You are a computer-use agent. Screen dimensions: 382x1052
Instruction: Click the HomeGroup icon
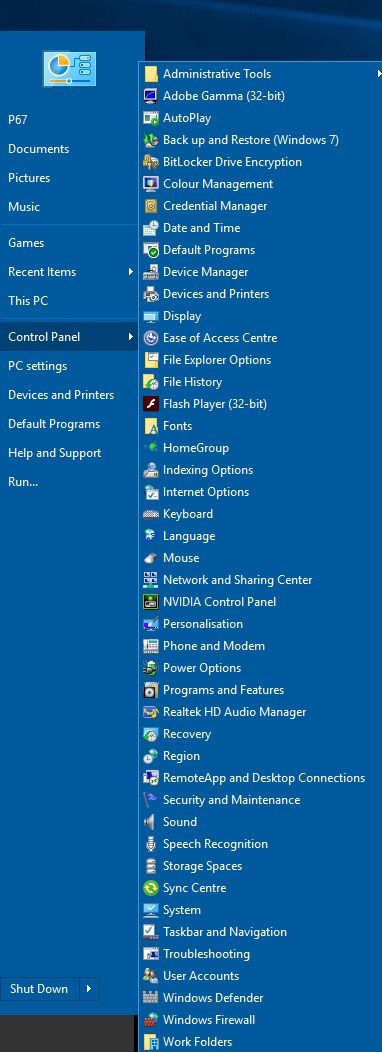(151, 448)
